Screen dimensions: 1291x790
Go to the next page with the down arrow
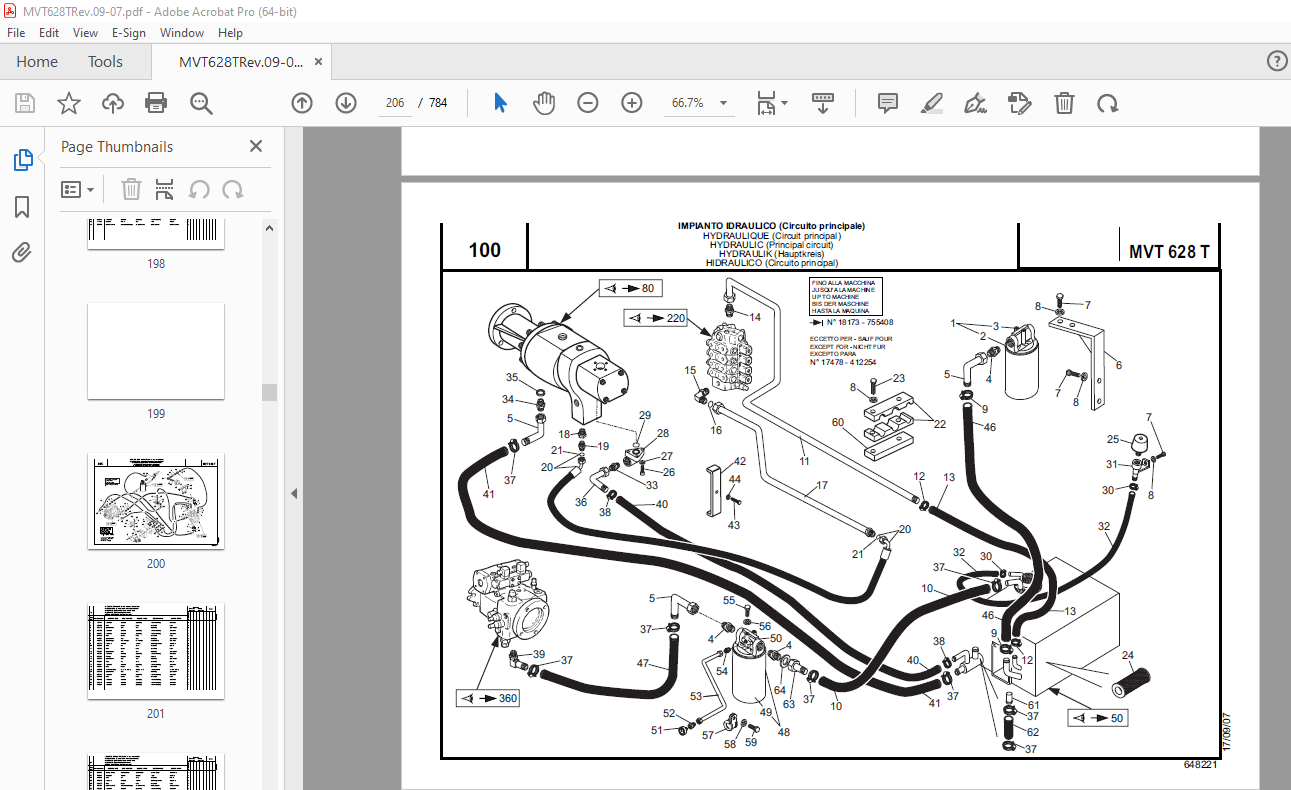[346, 103]
